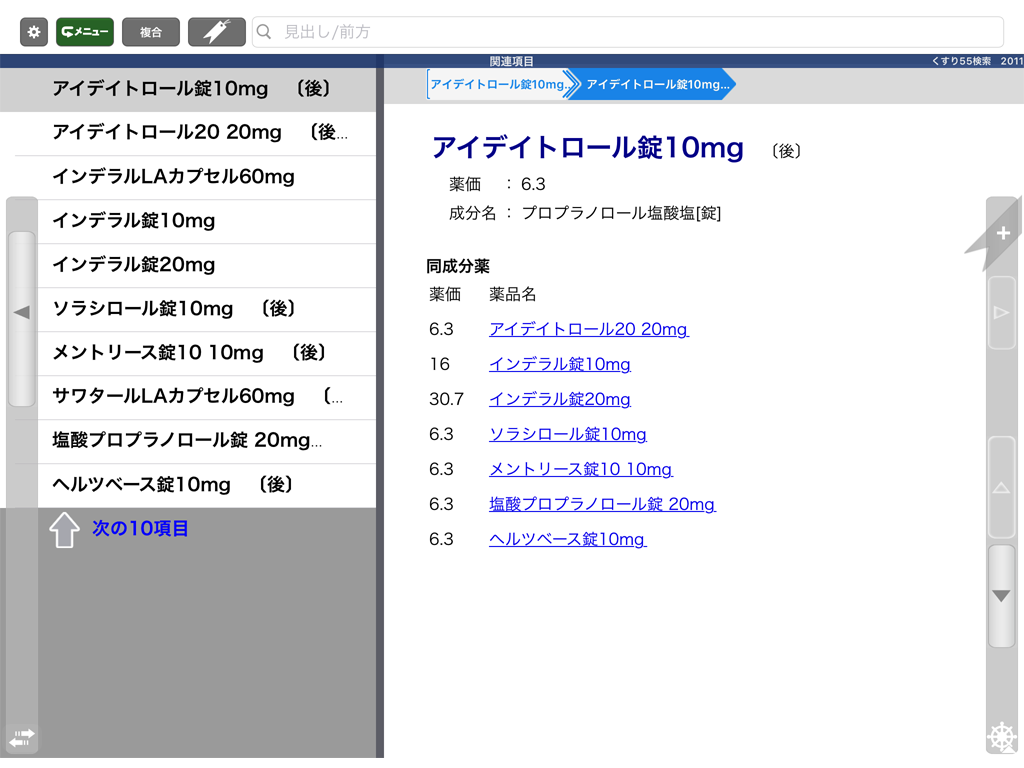This screenshot has width=1024, height=768.
Task: Click the pen handwriting input icon
Action: (x=217, y=32)
